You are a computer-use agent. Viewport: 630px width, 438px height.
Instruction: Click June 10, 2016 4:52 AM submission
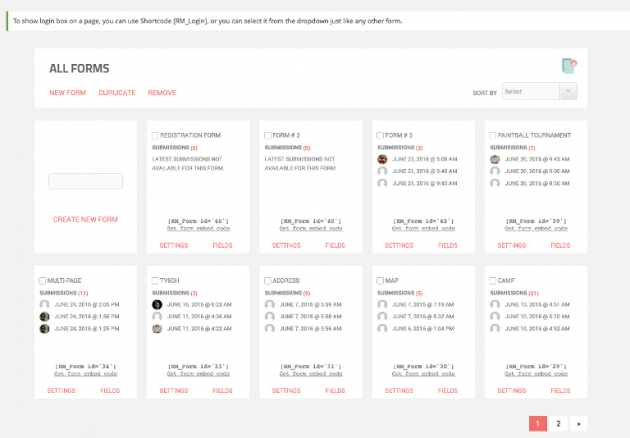coord(537,329)
